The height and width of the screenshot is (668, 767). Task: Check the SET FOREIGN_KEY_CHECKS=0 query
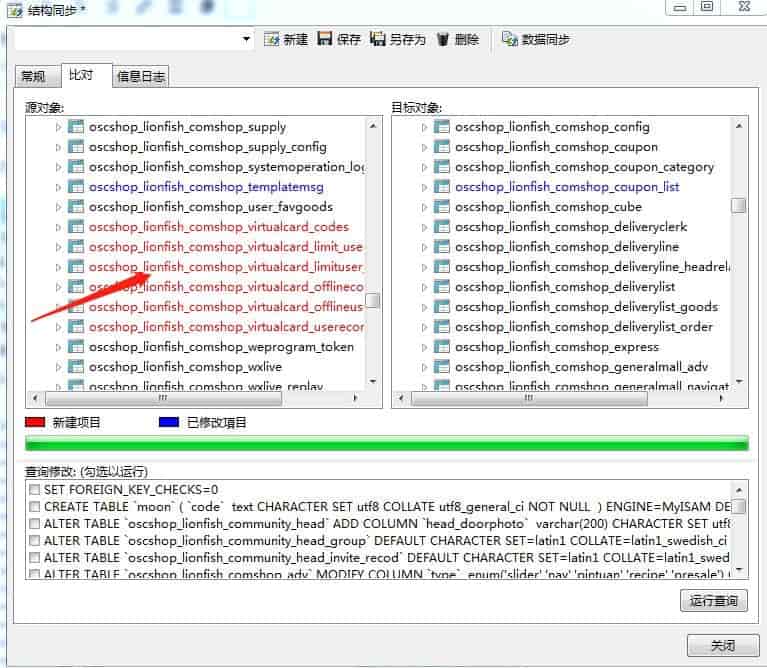[34, 490]
